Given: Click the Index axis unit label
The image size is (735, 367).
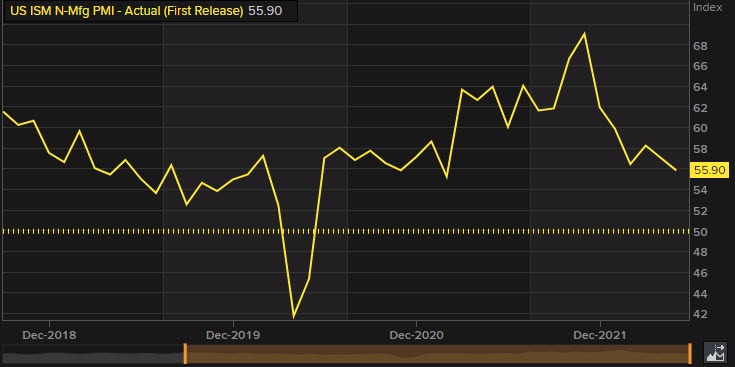Looking at the screenshot, I should point(708,7).
